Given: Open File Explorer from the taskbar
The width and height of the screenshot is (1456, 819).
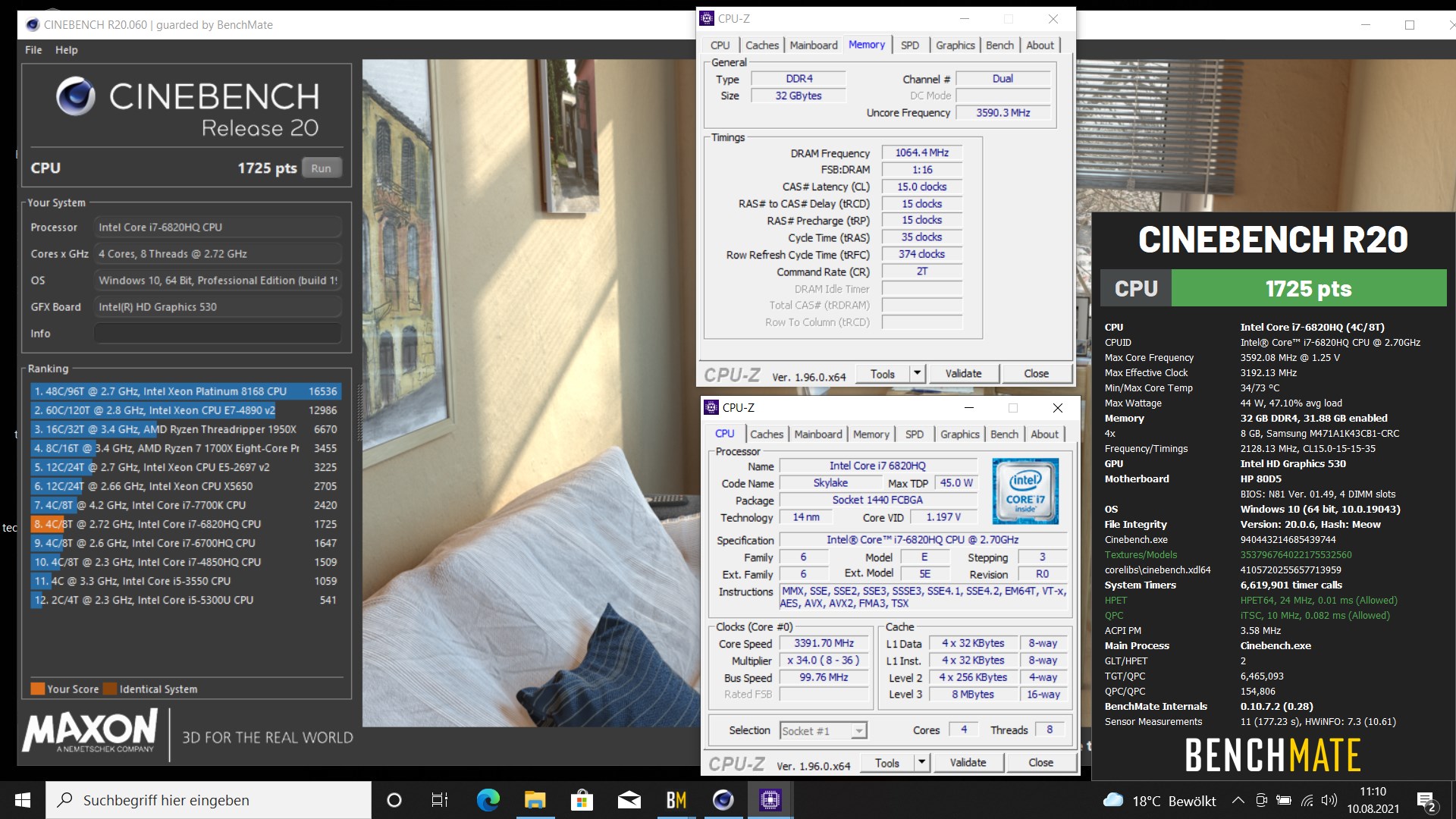Looking at the screenshot, I should point(535,800).
